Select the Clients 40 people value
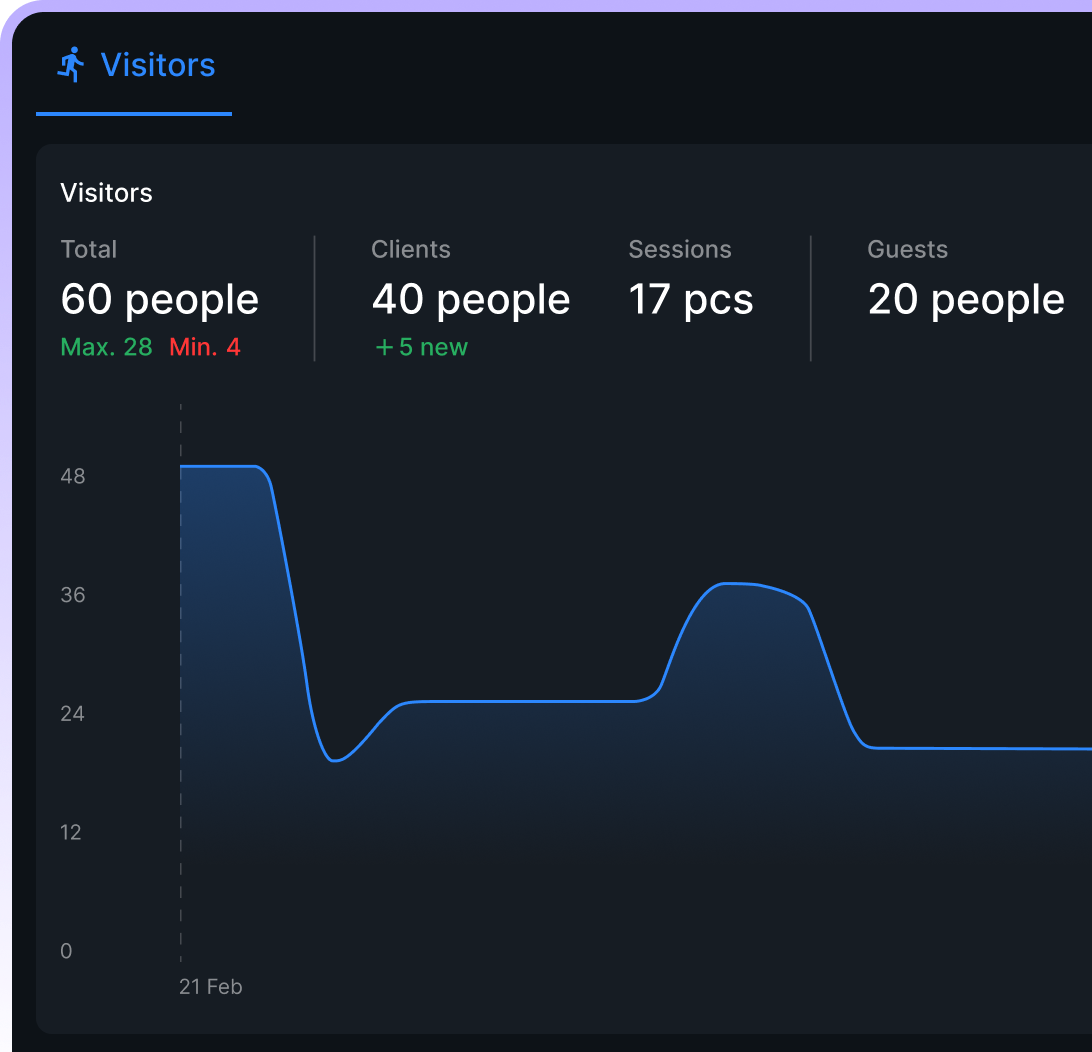Screen dimensions: 1092x1052 click(471, 300)
